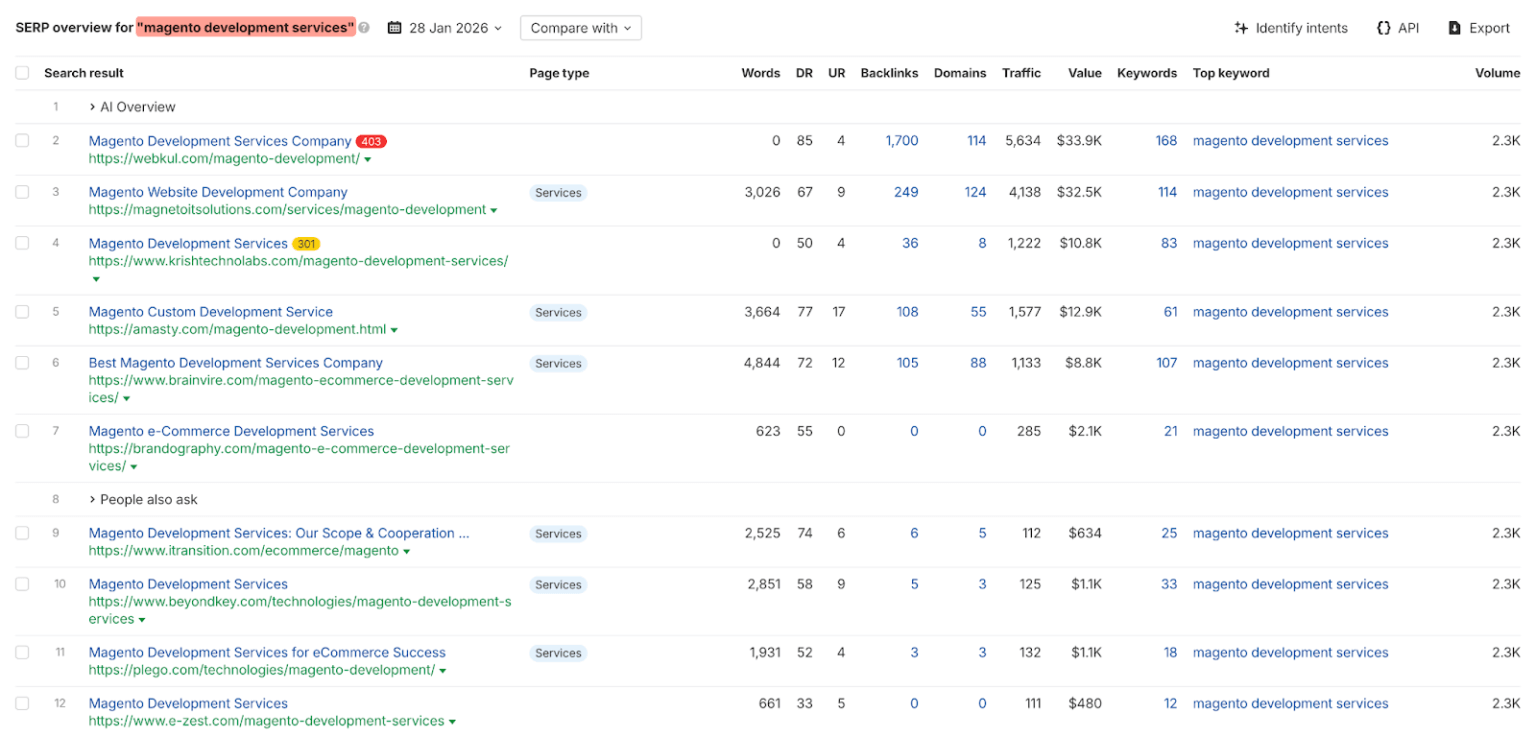Click the Traffic column header
Viewport: 1536px width, 737px height.
(x=1021, y=73)
